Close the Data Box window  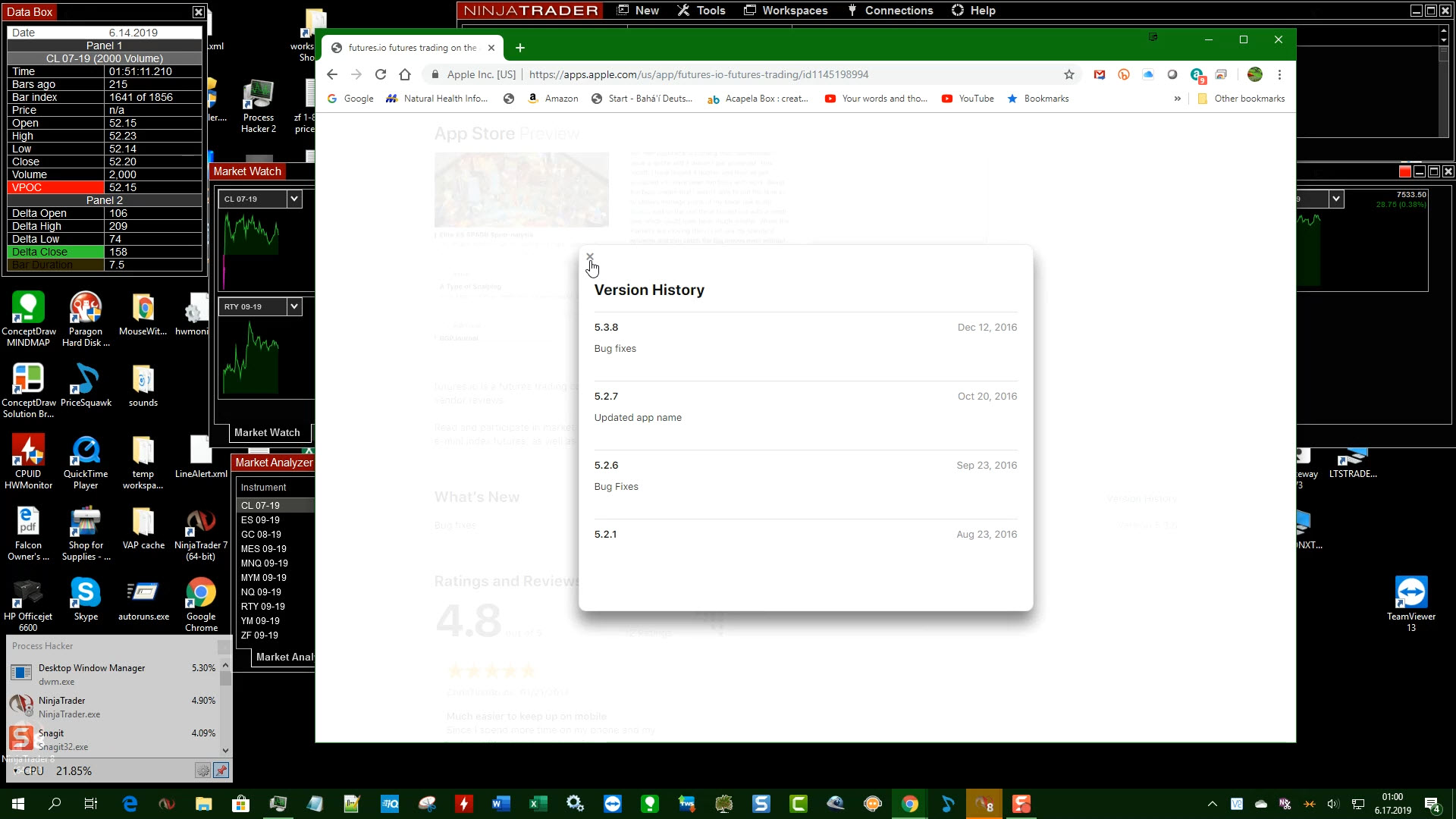[x=198, y=12]
